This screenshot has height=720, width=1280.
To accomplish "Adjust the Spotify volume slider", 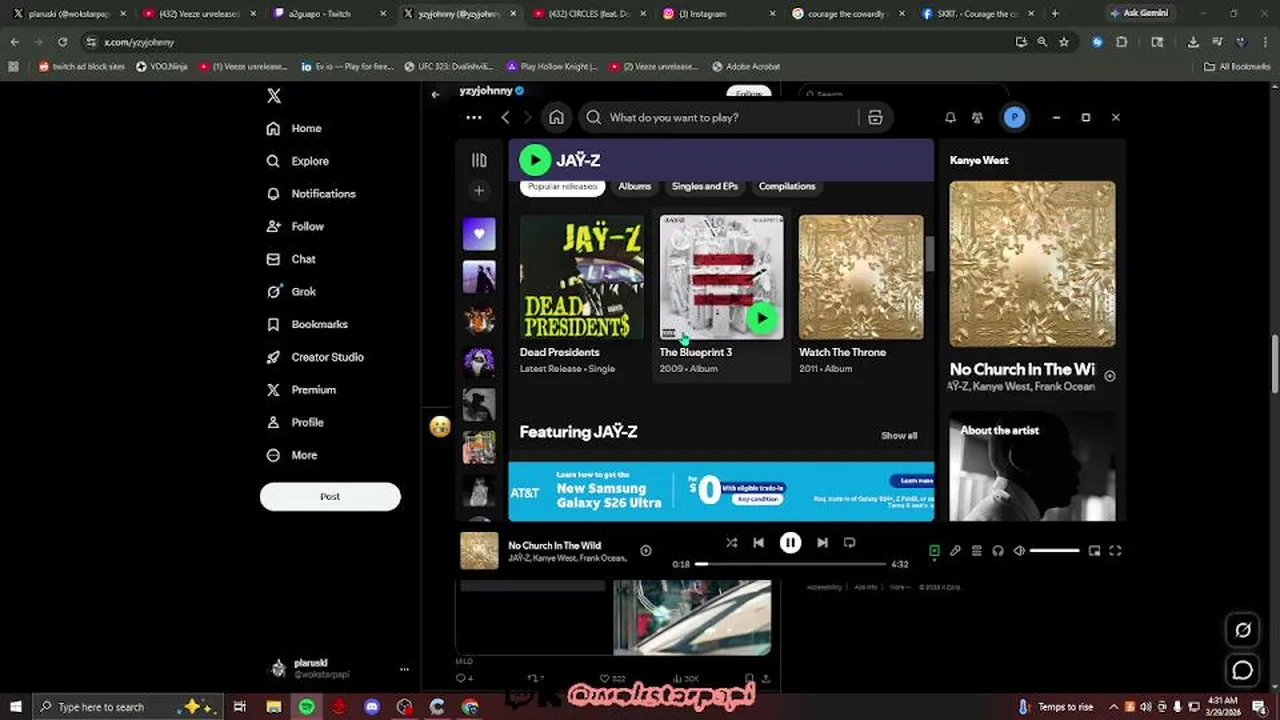I will pyautogui.click(x=1055, y=550).
